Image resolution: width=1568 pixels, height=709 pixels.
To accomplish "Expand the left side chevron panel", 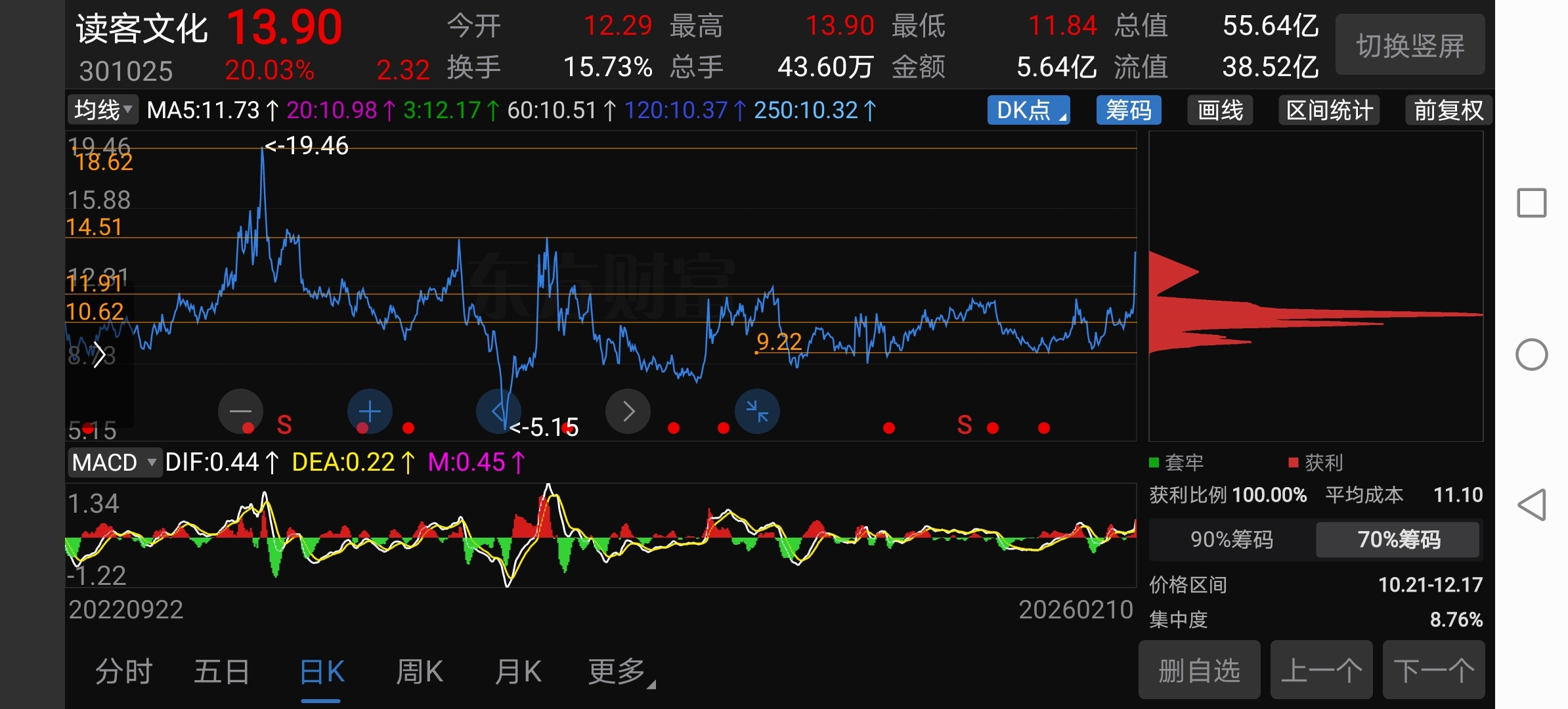I will 99,355.
